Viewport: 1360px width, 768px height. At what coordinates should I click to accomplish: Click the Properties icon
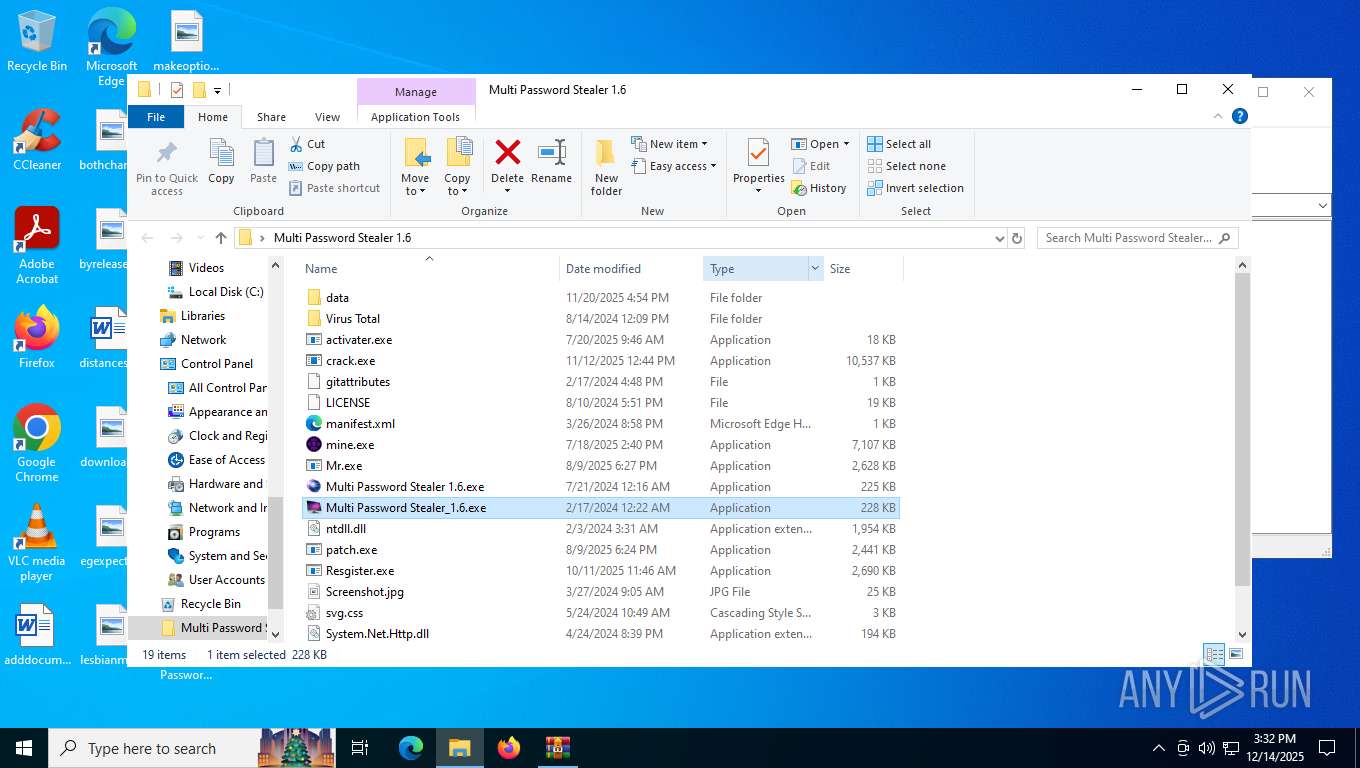pos(758,154)
